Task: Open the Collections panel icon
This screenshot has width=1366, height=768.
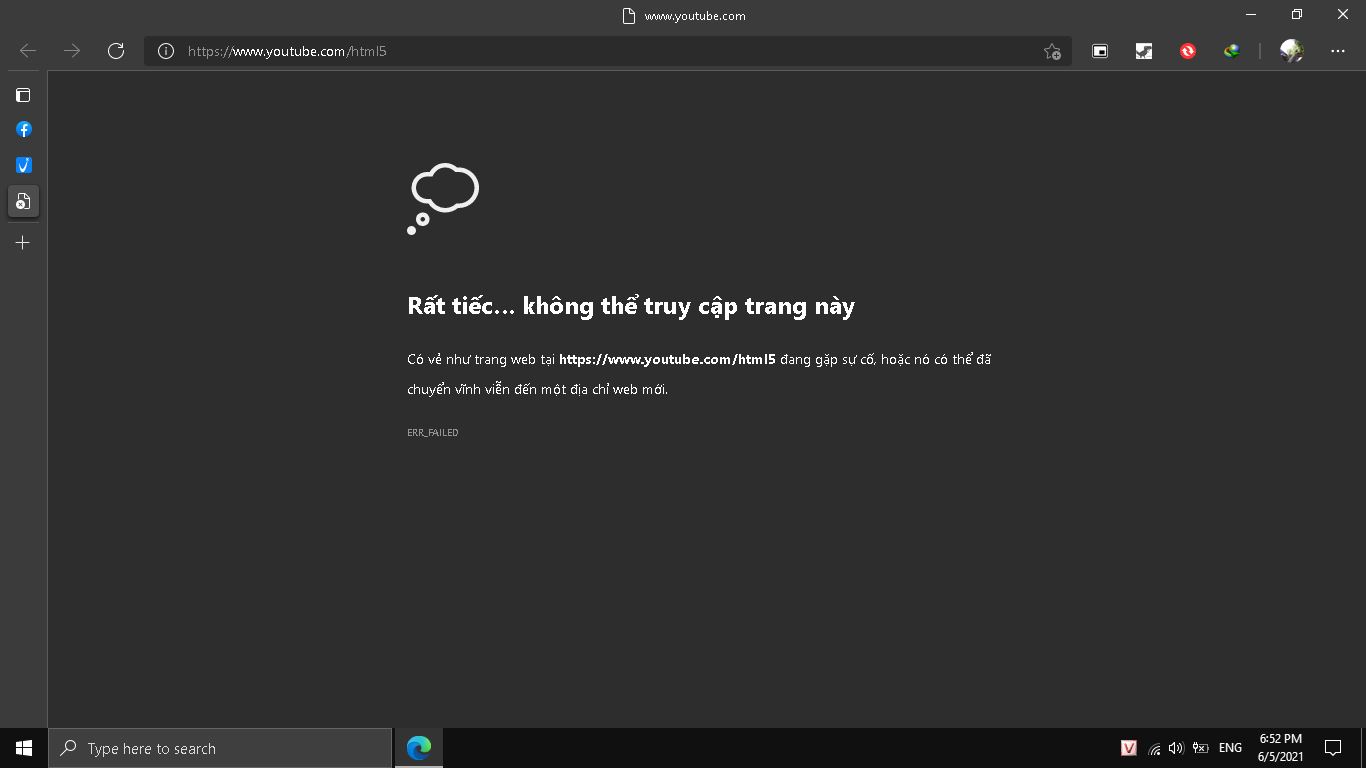Action: pyautogui.click(x=1100, y=51)
